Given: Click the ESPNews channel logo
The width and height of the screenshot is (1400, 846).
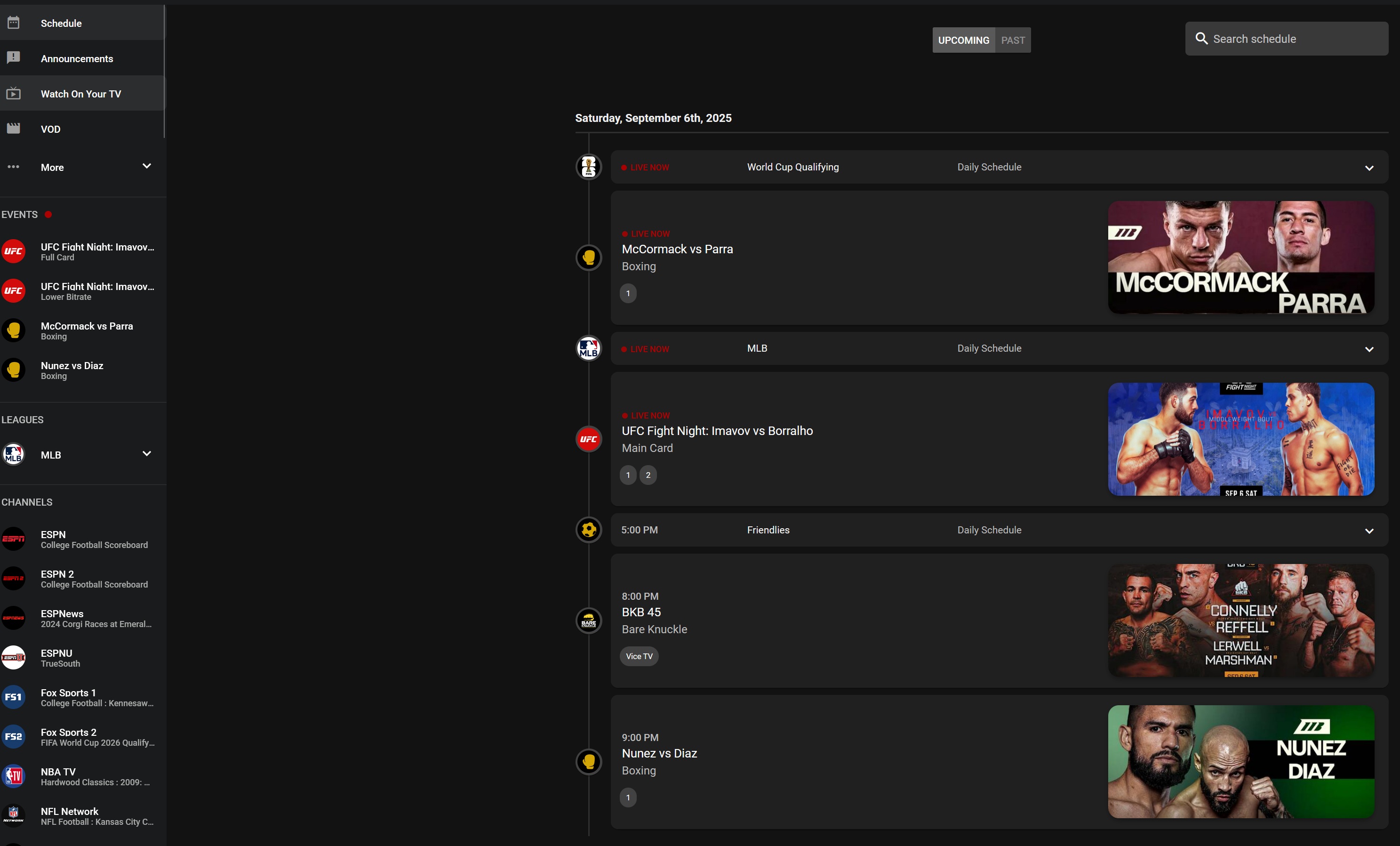Looking at the screenshot, I should 14,618.
